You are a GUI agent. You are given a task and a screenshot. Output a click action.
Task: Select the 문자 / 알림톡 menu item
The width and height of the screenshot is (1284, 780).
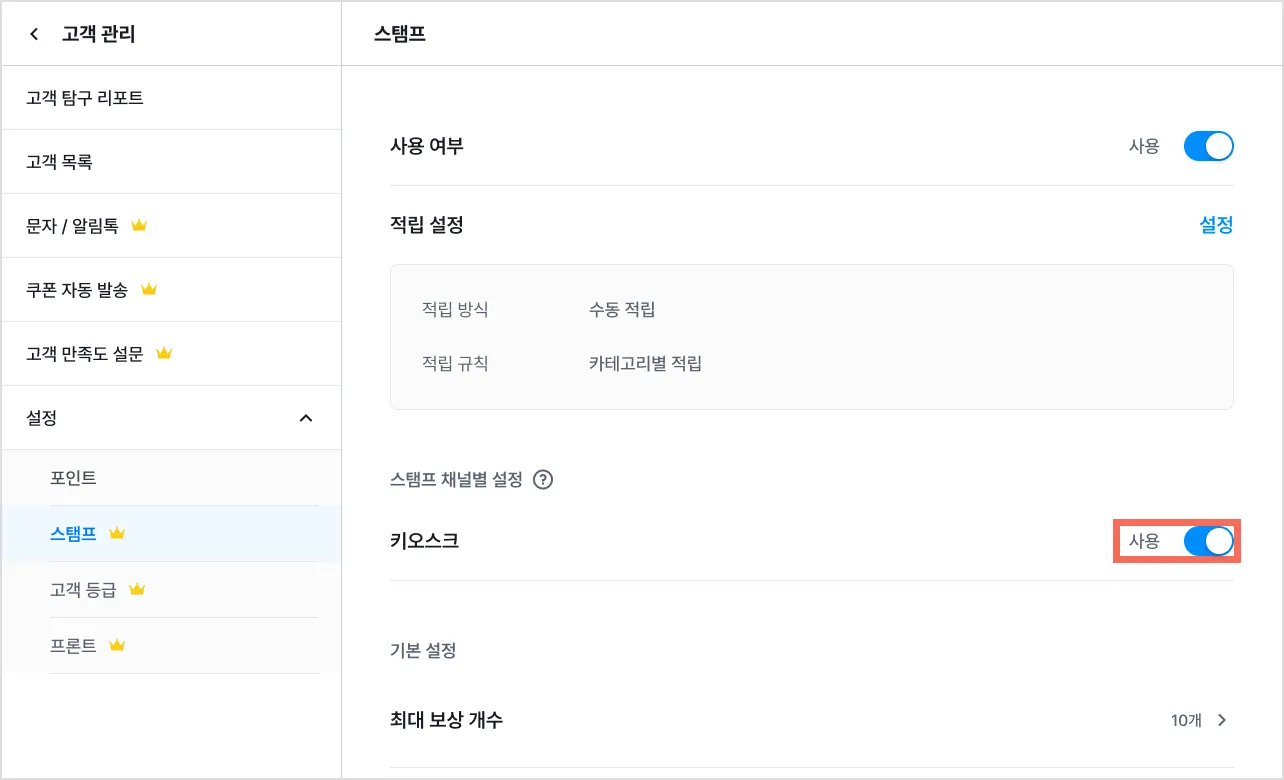point(72,226)
